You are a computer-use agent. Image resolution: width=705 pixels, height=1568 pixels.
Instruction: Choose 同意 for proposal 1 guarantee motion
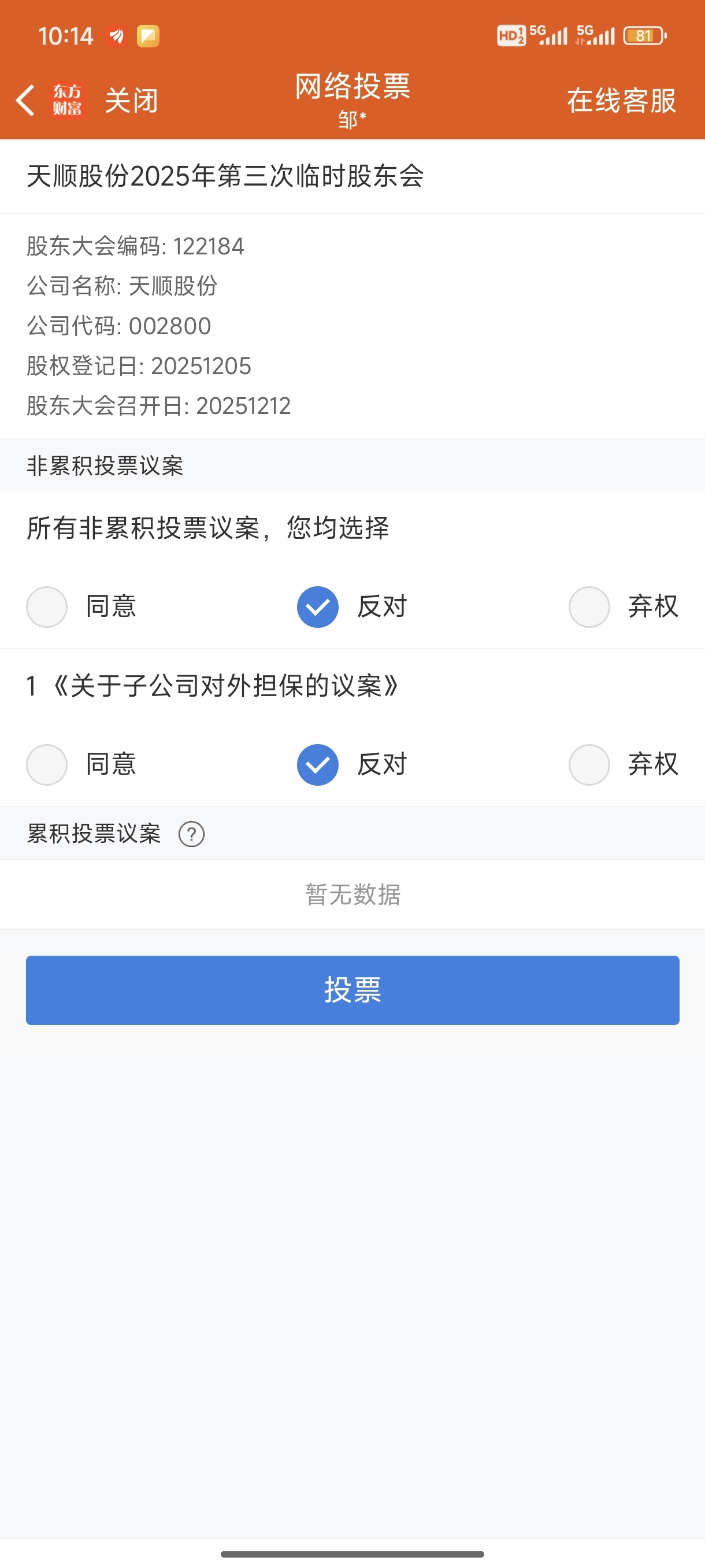[x=47, y=764]
